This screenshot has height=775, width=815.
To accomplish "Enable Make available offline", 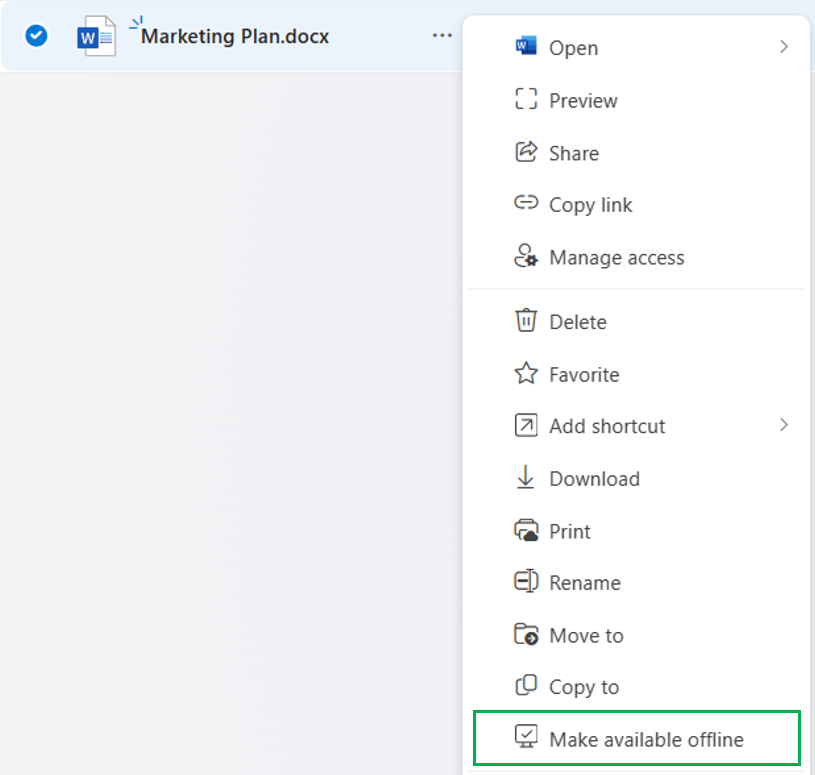I will (646, 739).
